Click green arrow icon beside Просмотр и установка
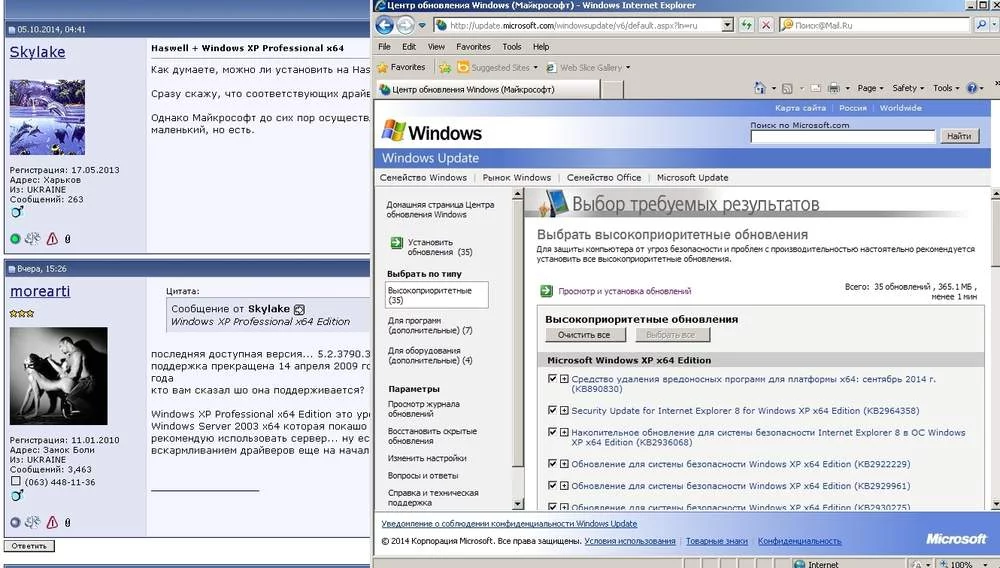 coord(546,291)
